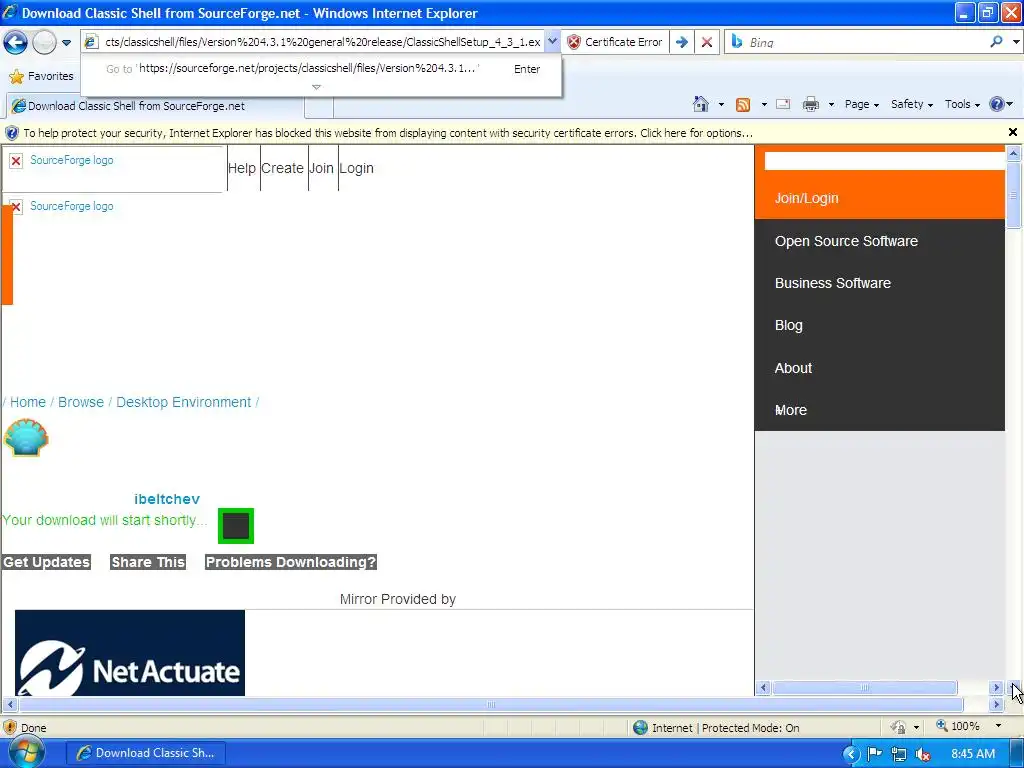Expand the address bar history dropdown

(552, 42)
